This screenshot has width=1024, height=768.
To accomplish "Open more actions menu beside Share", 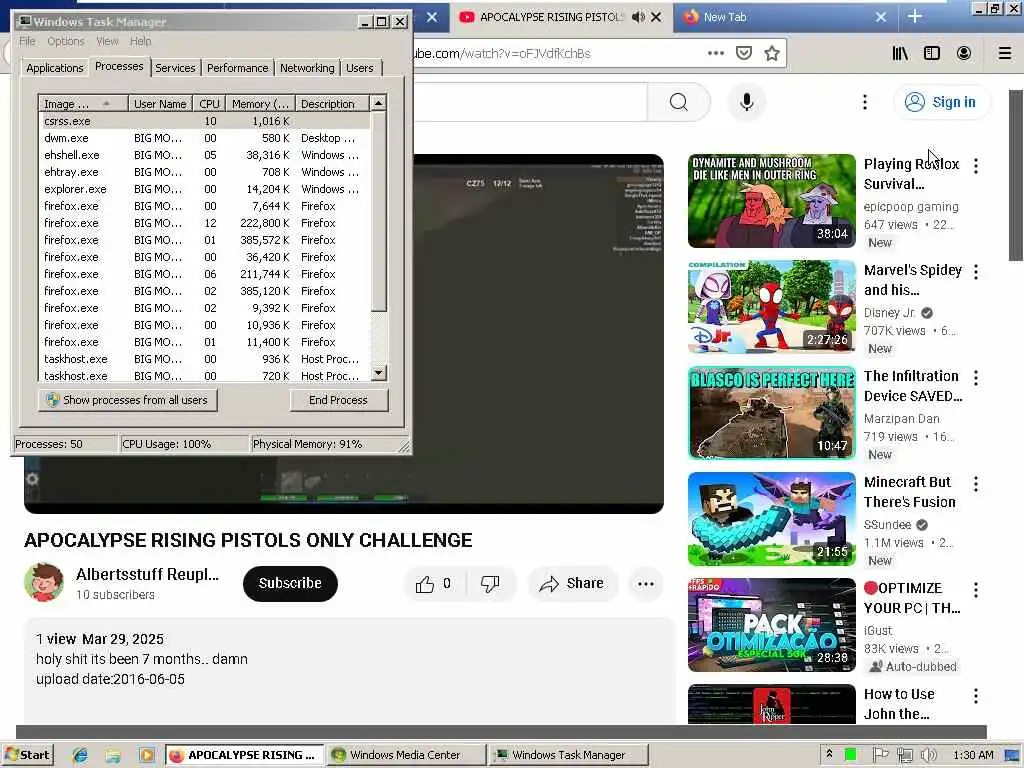I will (646, 584).
